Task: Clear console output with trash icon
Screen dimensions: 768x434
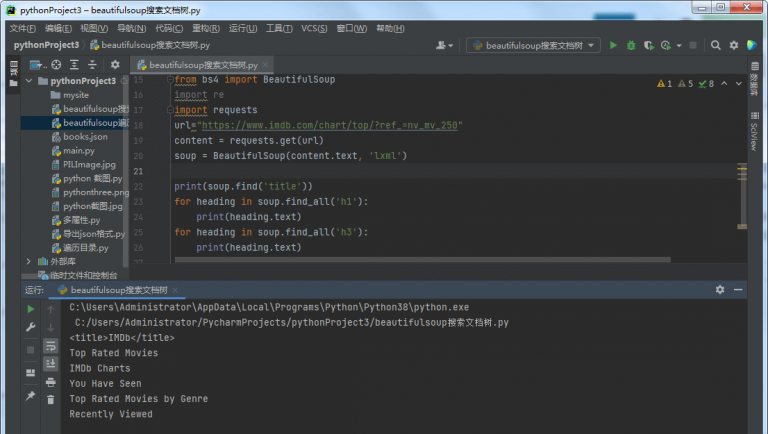Action: (50, 400)
